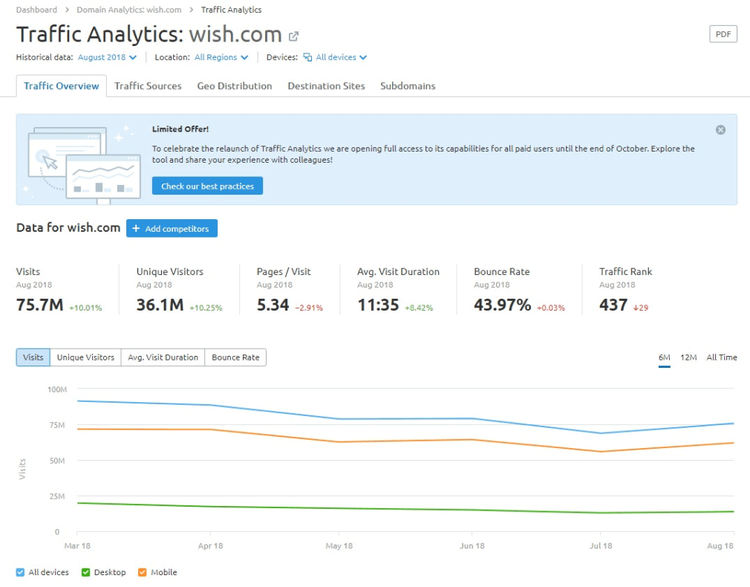The height and width of the screenshot is (587, 750).
Task: Switch to the Traffic Overview tab
Action: point(61,86)
